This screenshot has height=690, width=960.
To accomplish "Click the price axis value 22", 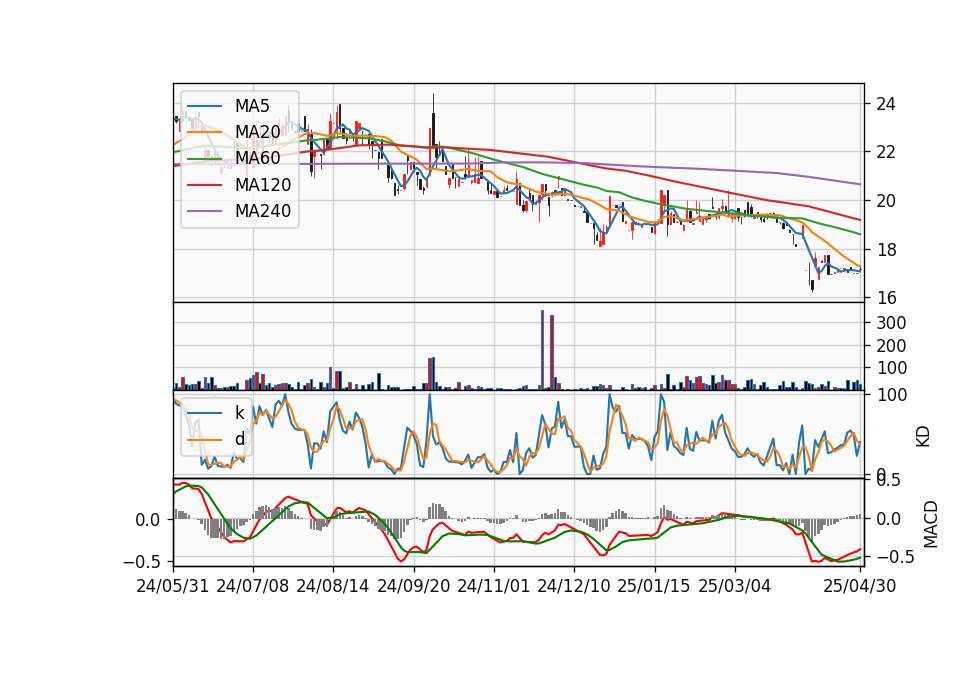I will pos(885,152).
